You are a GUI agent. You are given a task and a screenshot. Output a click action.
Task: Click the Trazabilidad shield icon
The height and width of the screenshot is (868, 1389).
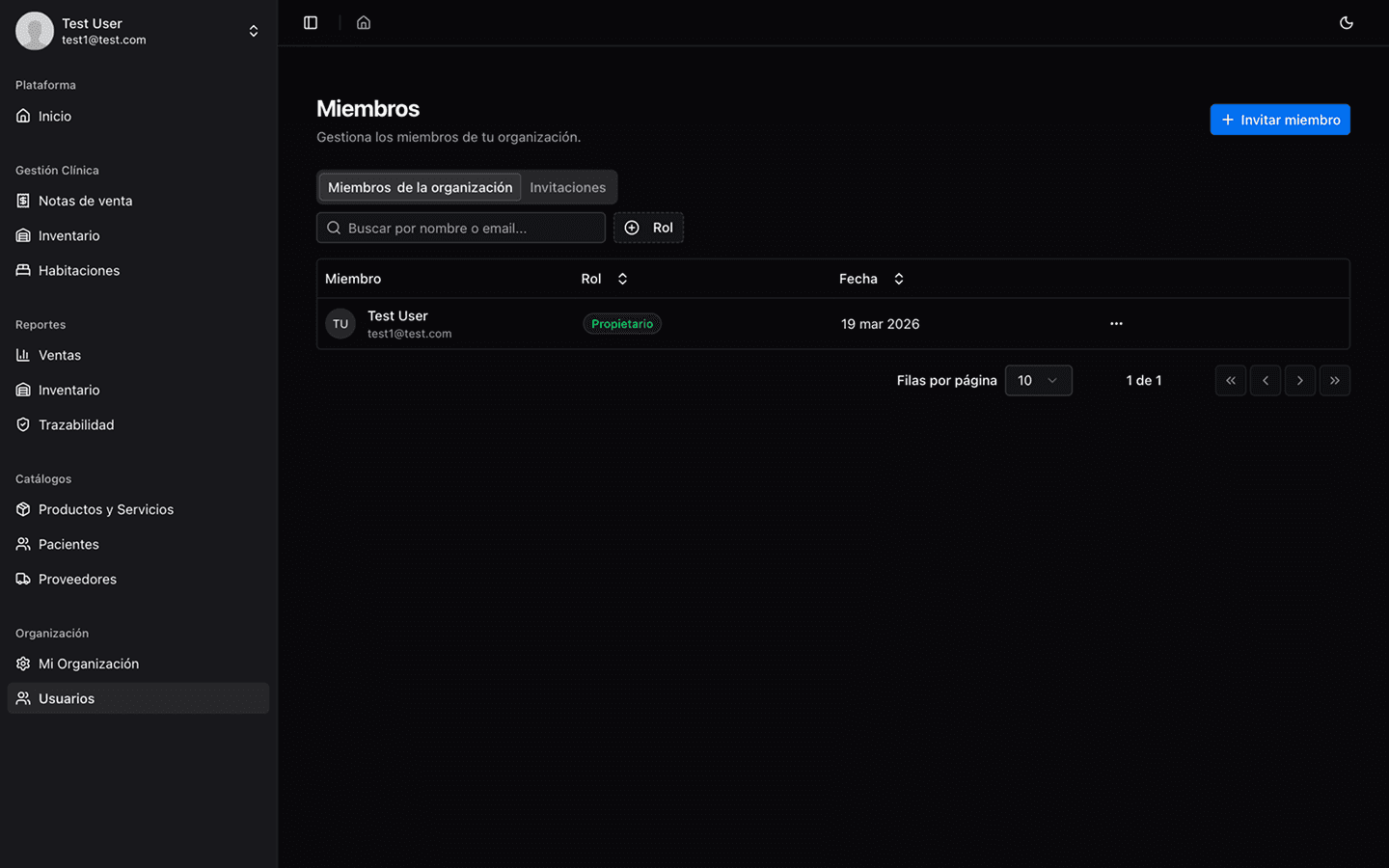click(x=22, y=424)
